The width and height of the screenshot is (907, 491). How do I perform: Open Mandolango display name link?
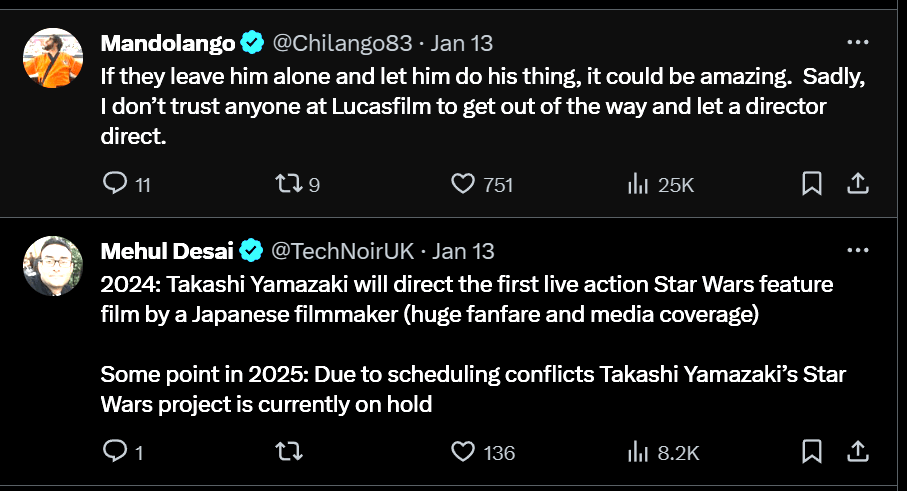[x=168, y=43]
